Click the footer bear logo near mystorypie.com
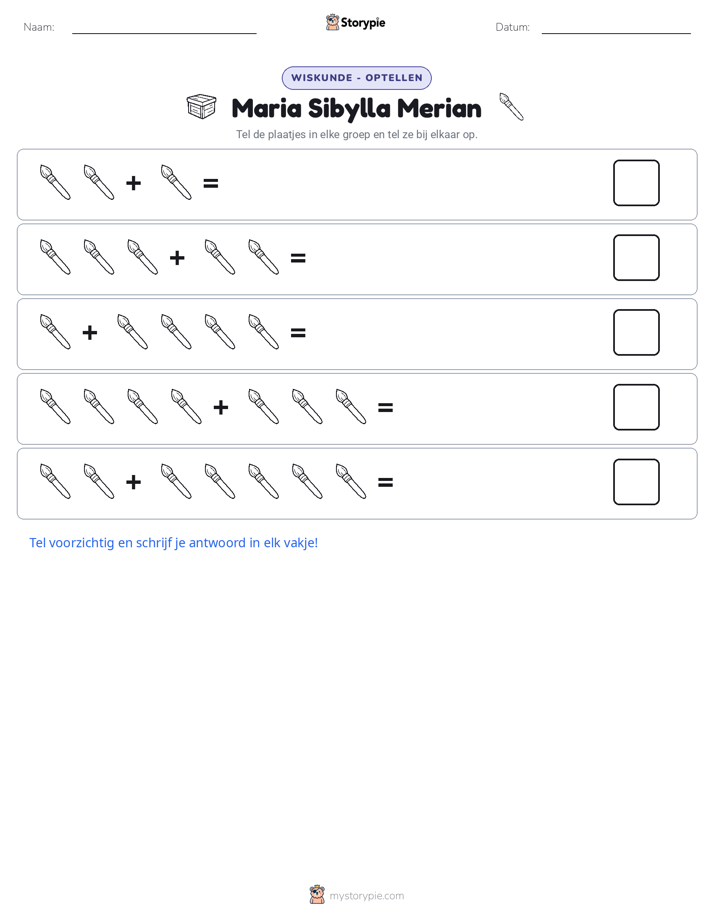Viewport: 714px width, 924px height. coord(317,895)
